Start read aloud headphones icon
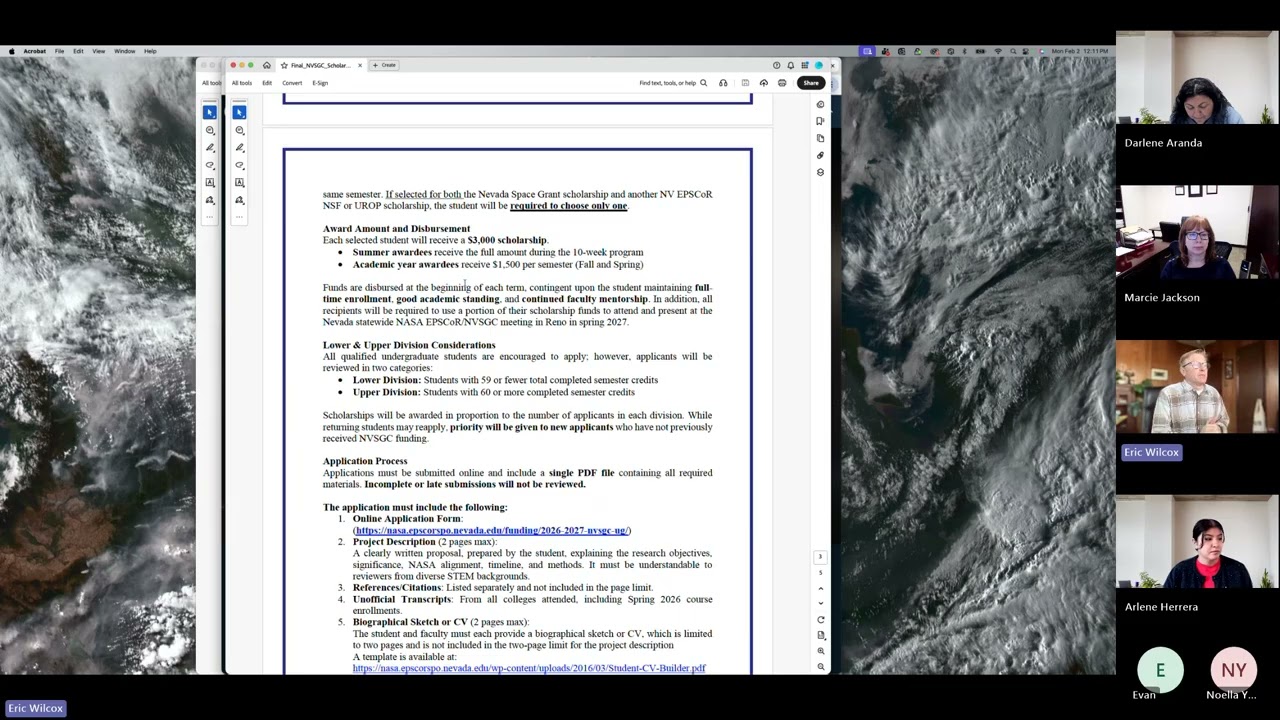The image size is (1280, 720). 723,83
